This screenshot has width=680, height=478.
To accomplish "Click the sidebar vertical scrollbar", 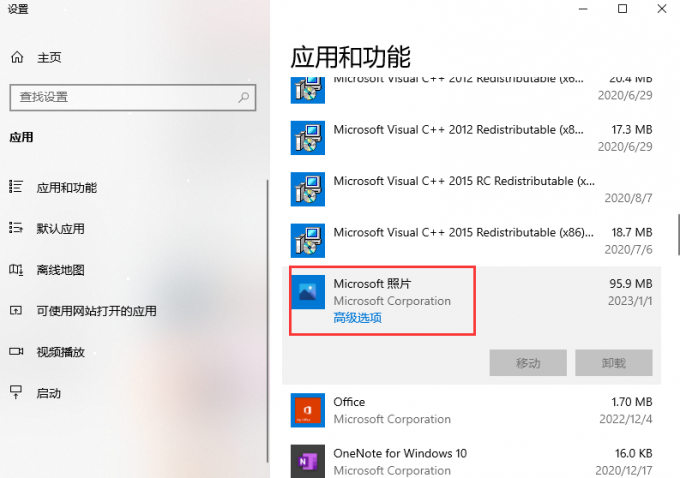I will (x=267, y=321).
